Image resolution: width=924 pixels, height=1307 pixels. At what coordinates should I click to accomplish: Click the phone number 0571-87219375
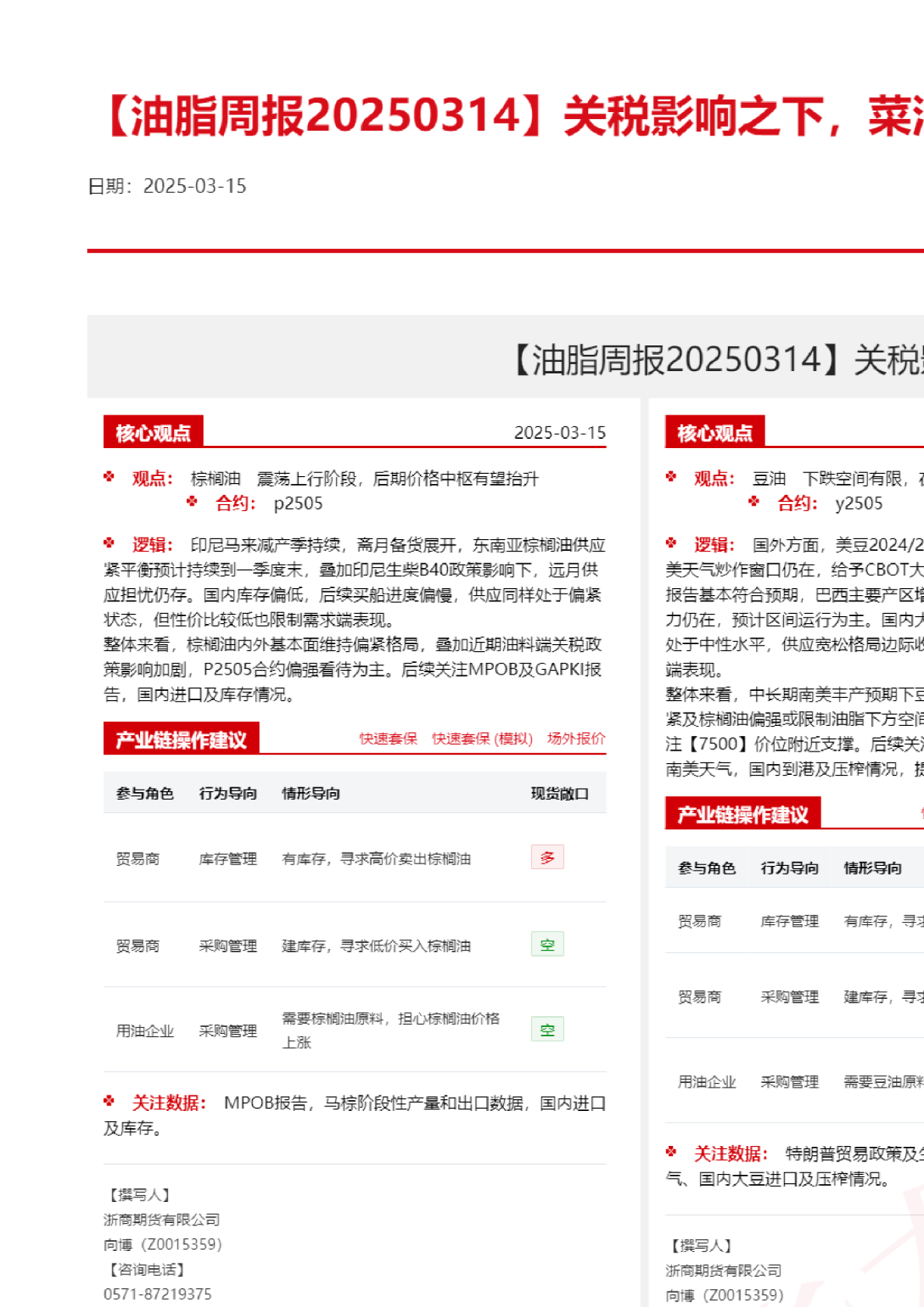point(158,1294)
